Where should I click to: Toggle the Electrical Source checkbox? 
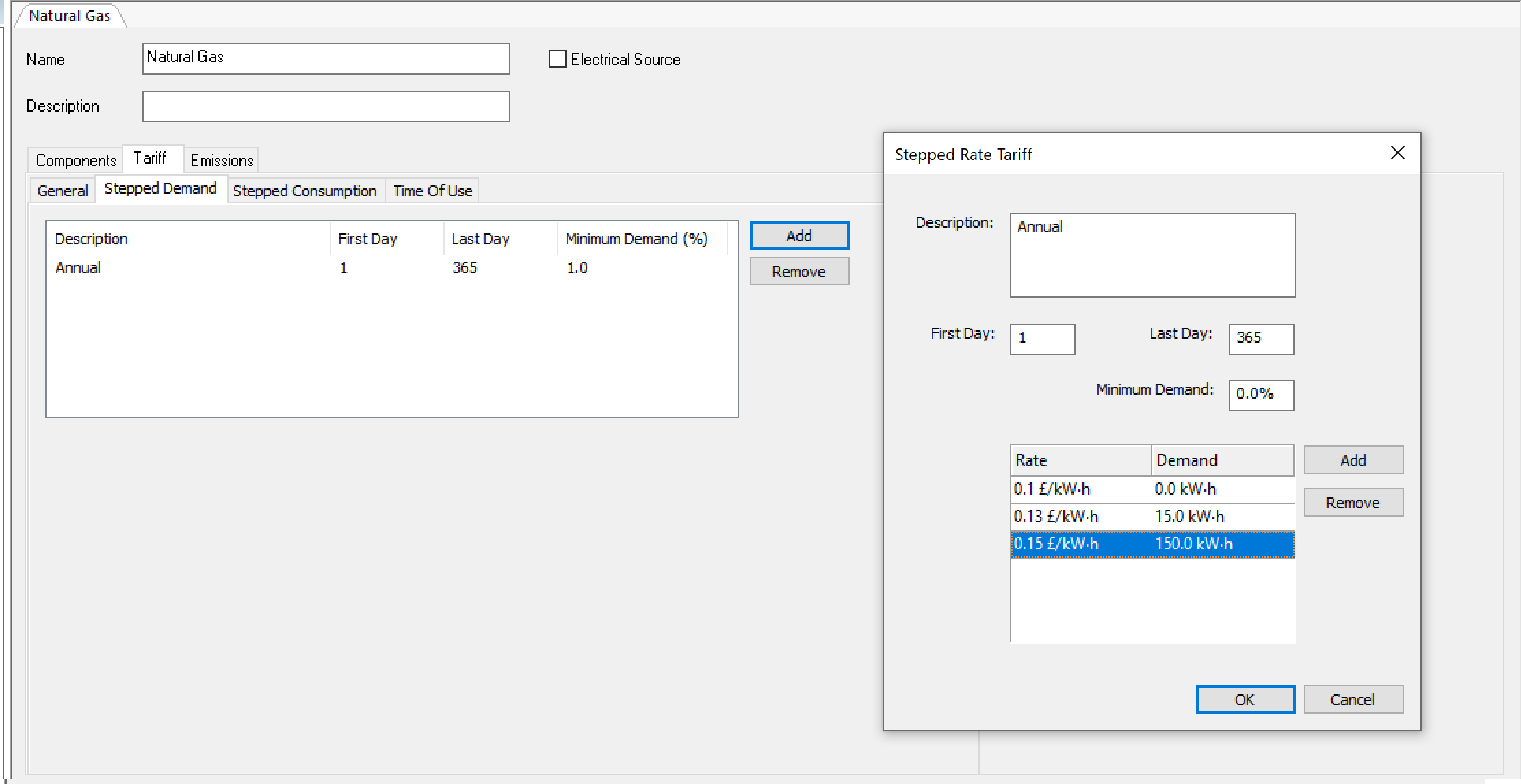click(556, 60)
